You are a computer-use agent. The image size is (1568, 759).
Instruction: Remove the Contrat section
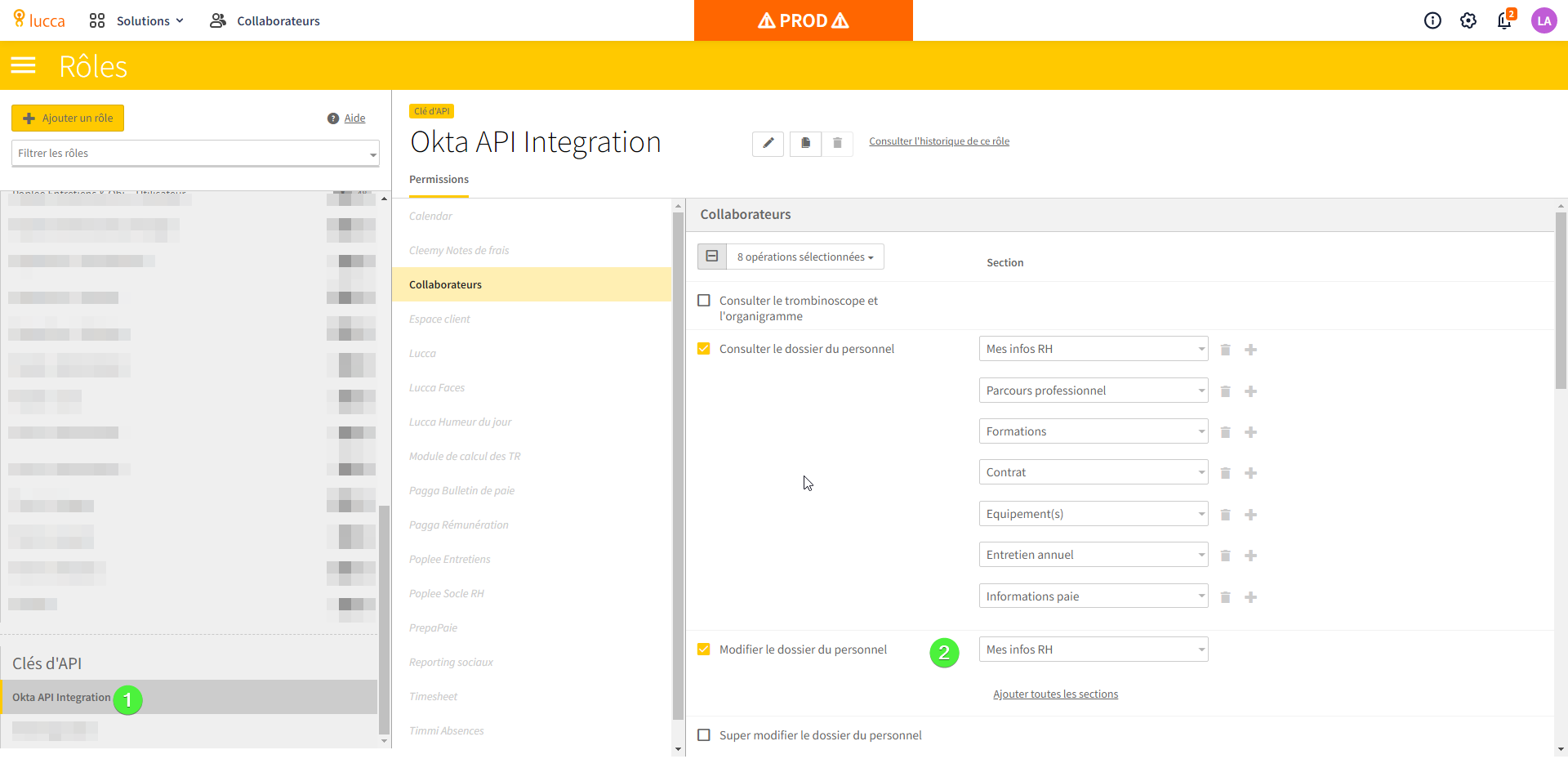(1225, 473)
